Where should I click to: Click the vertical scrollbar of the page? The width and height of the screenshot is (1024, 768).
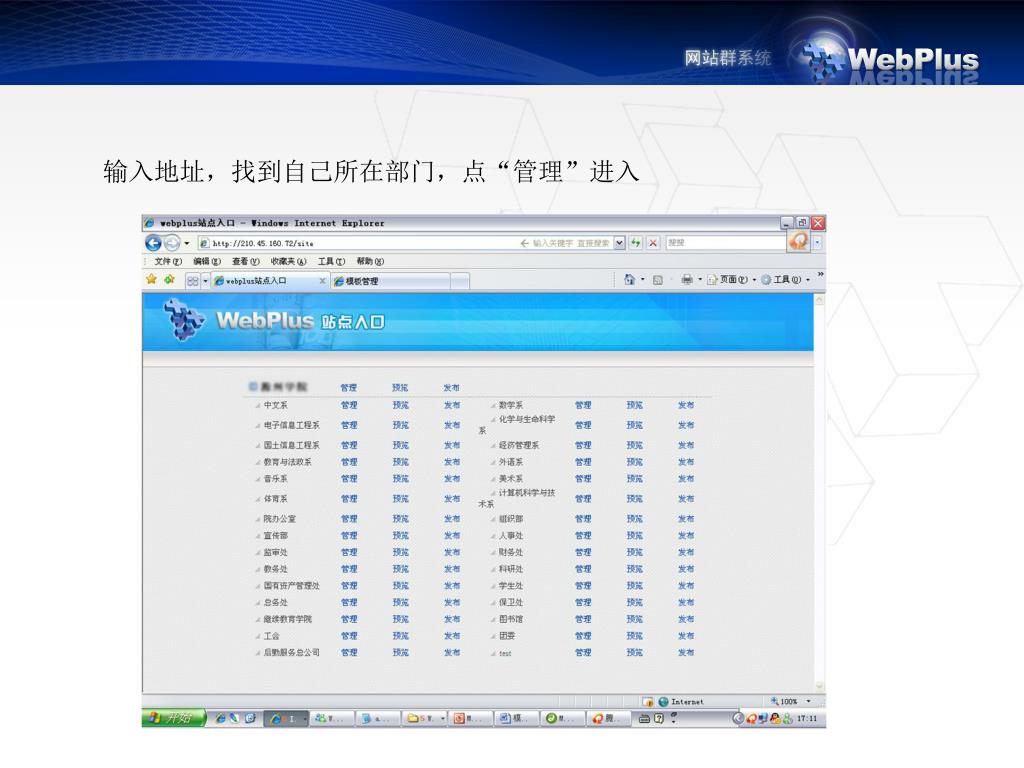(820, 493)
